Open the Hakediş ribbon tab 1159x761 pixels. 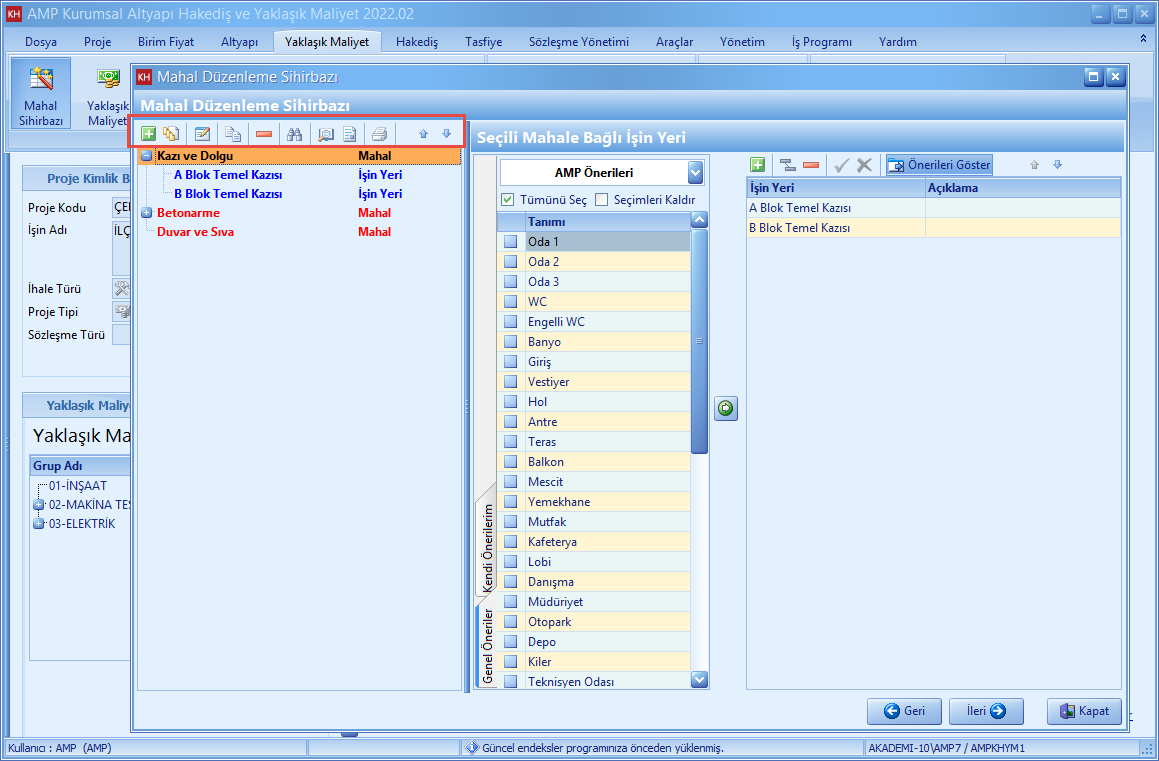click(x=416, y=42)
